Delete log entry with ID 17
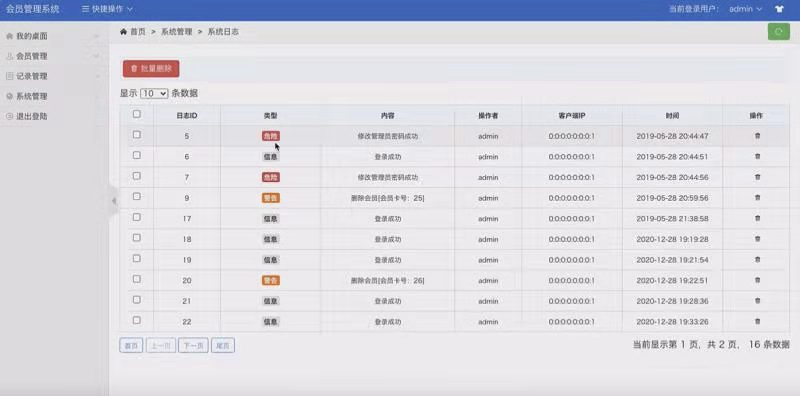This screenshot has height=396, width=800. pos(757,218)
